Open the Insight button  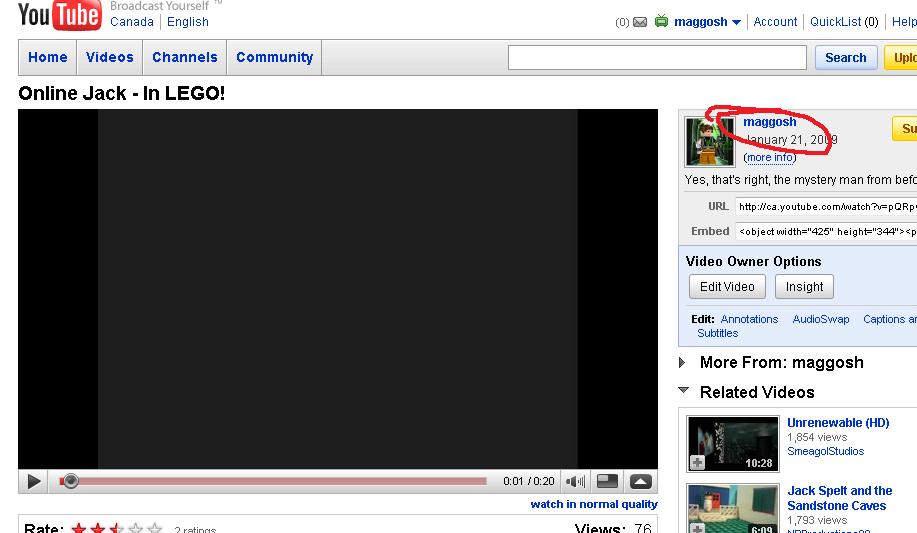[x=804, y=287]
